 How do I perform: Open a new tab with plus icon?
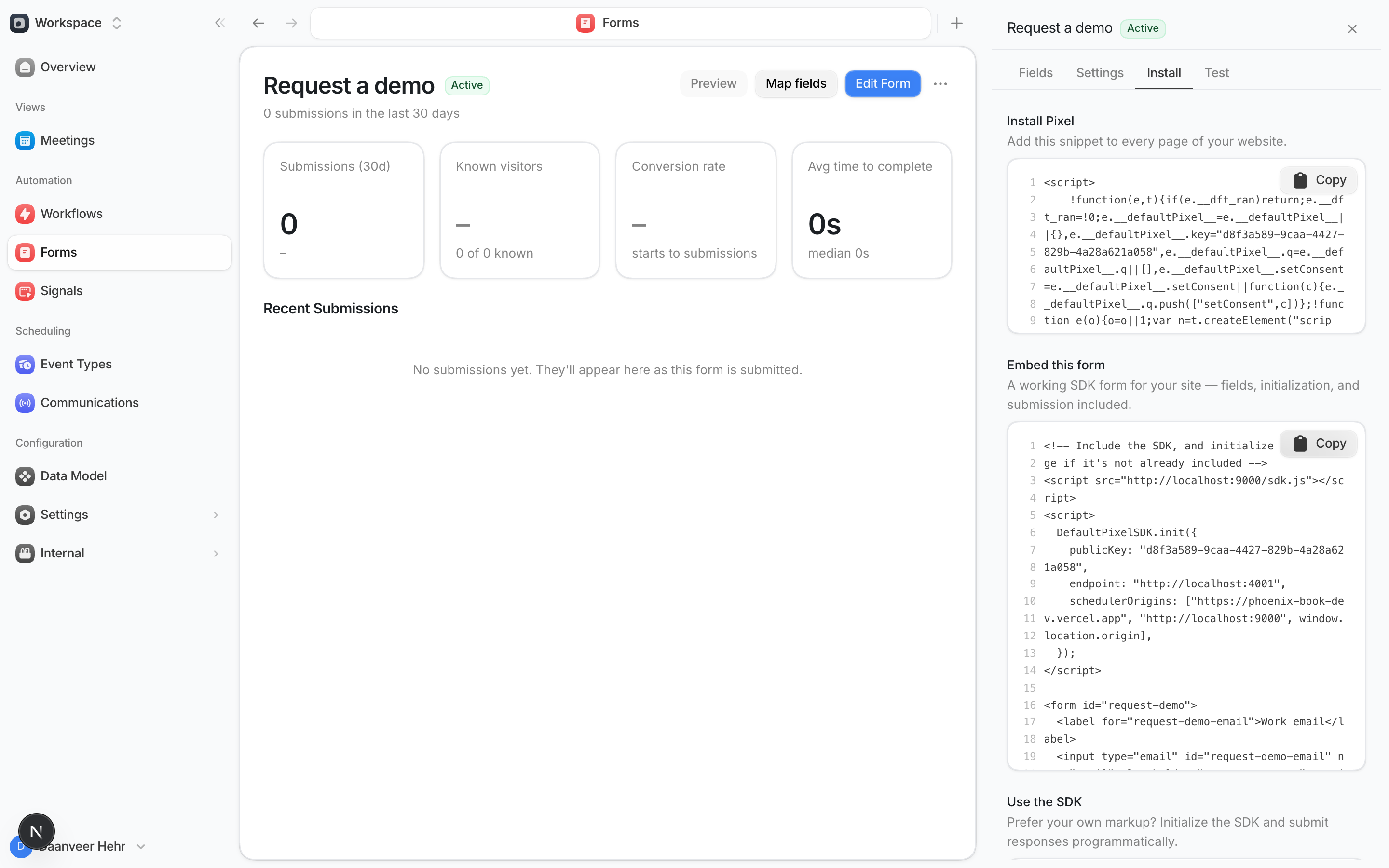(x=957, y=23)
